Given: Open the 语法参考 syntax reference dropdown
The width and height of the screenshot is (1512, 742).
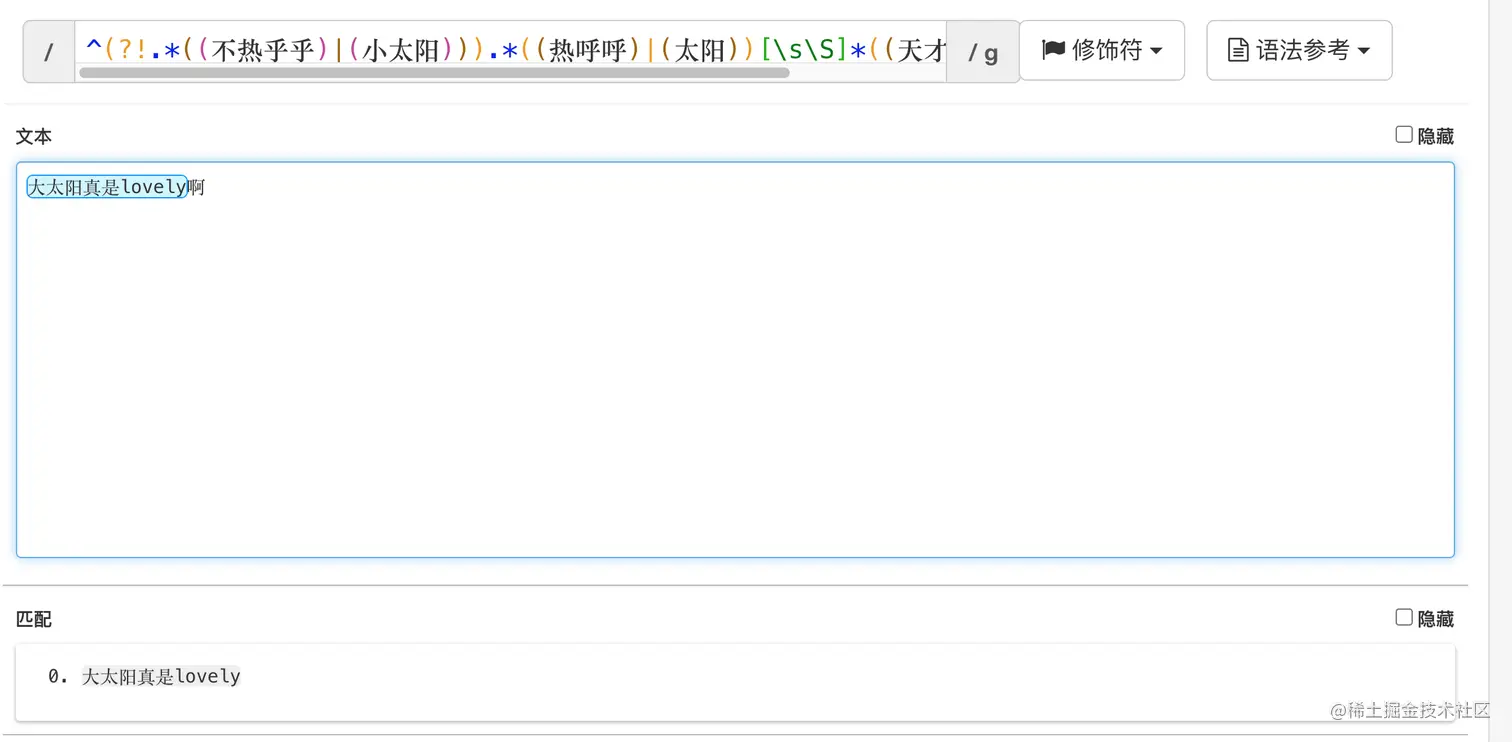Looking at the screenshot, I should 1299,50.
